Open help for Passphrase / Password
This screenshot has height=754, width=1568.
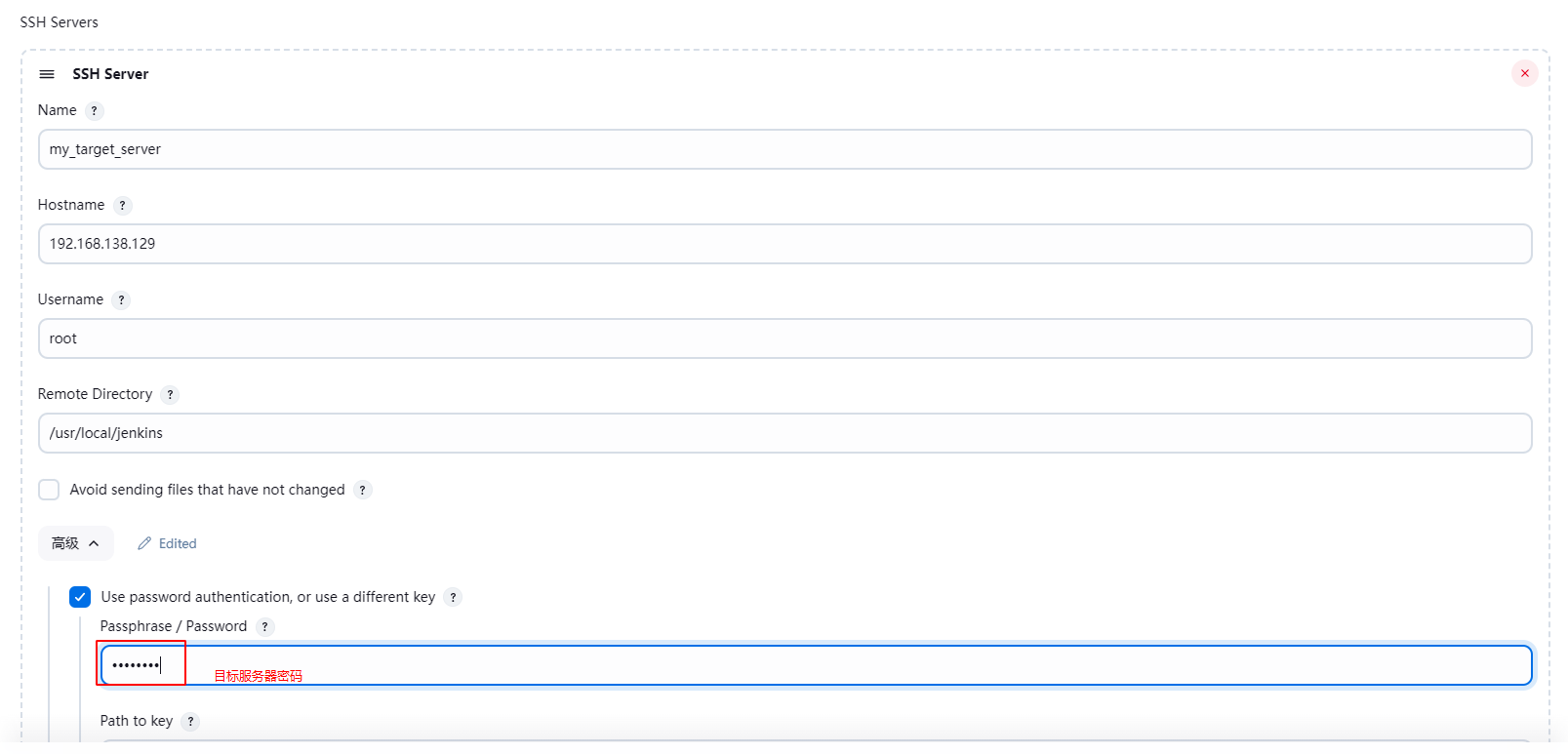coord(264,627)
